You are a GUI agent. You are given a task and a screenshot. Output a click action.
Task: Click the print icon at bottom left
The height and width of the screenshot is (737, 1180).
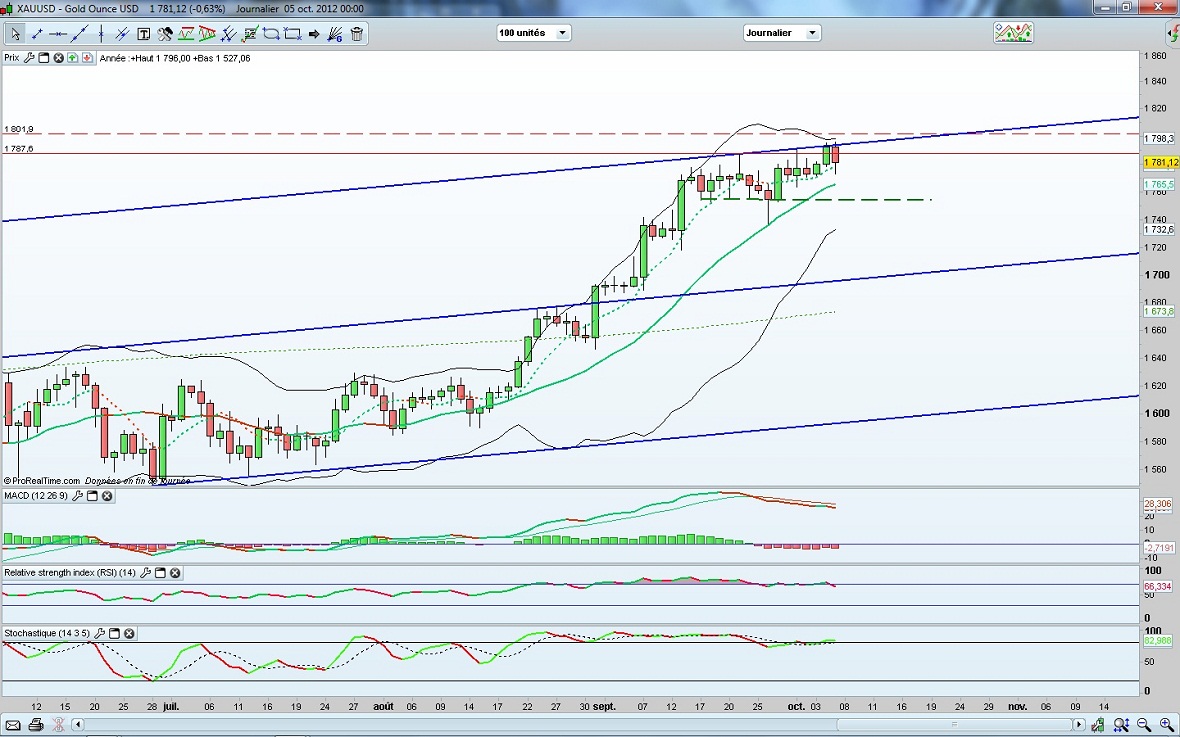pos(36,724)
